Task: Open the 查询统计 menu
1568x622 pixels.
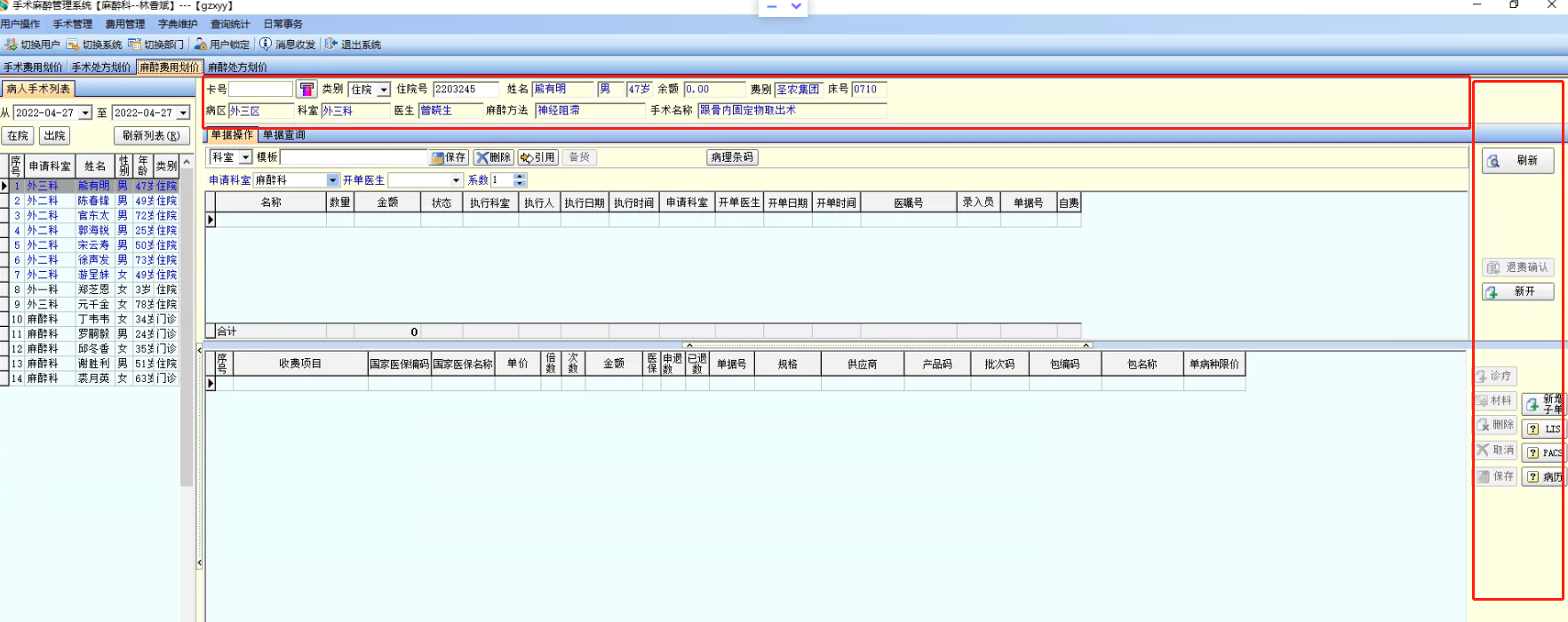Action: (230, 24)
